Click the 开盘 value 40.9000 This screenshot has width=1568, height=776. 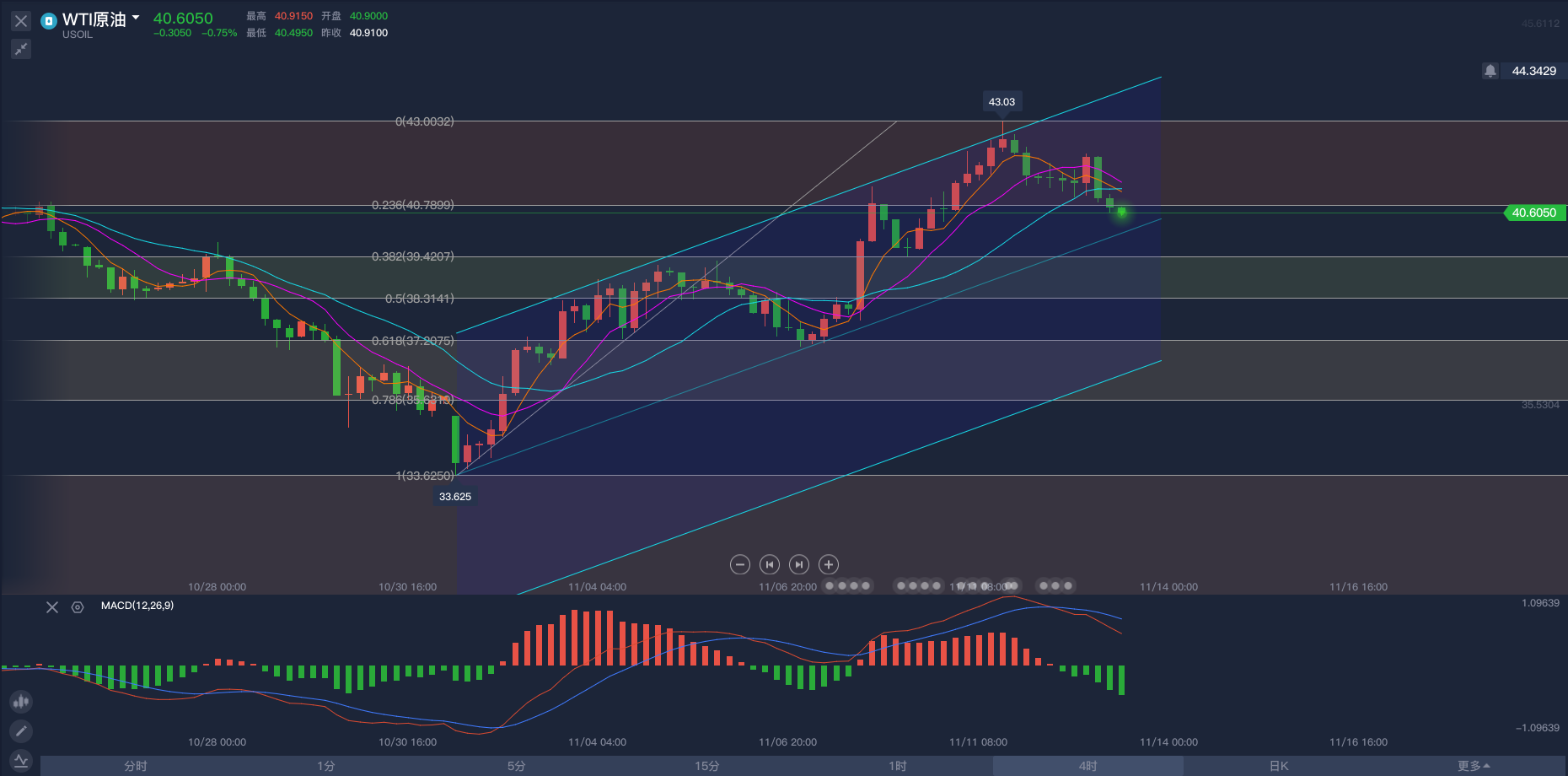coord(369,16)
